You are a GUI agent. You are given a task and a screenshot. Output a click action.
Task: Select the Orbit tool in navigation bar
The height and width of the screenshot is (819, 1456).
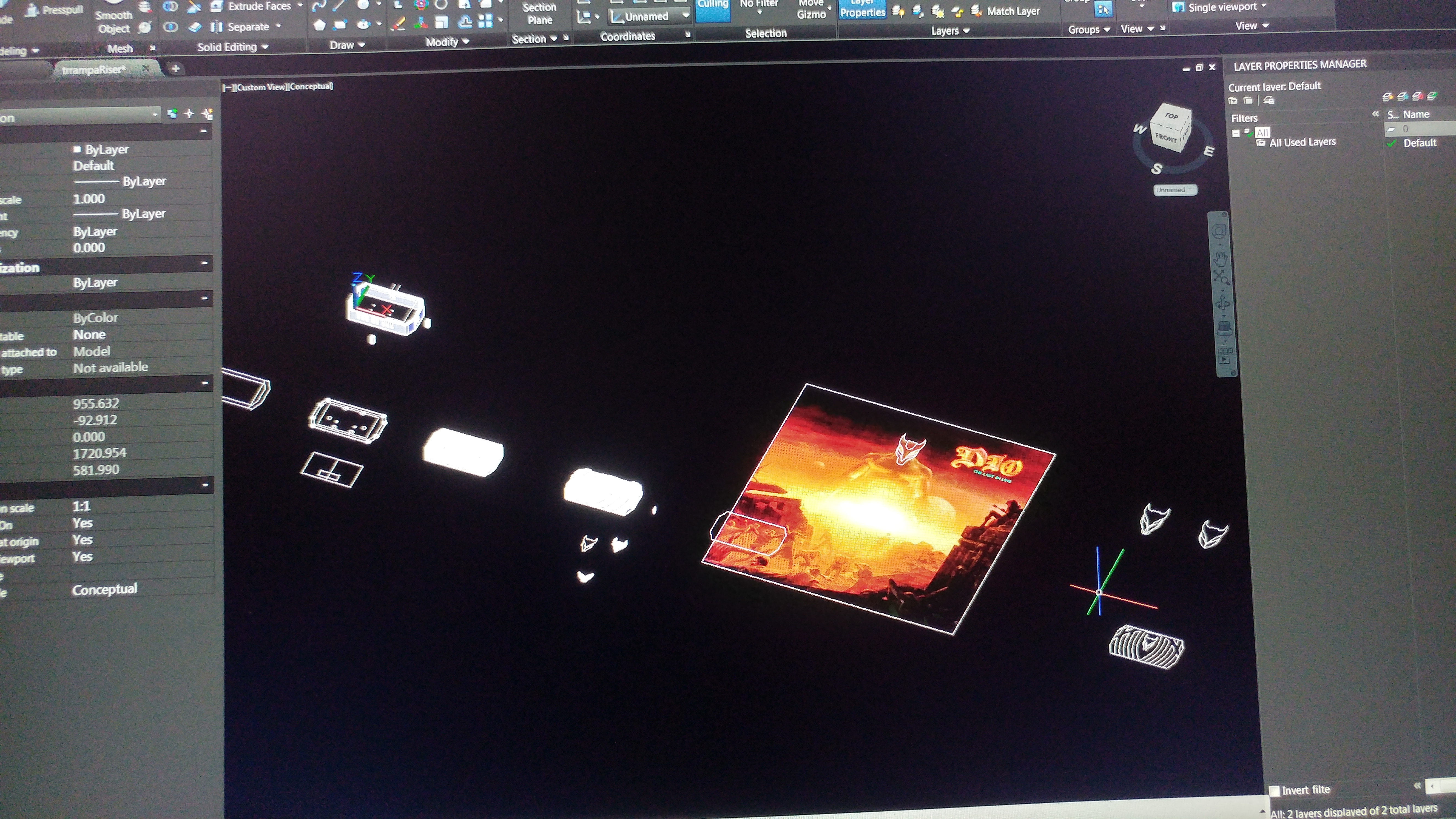(1223, 303)
